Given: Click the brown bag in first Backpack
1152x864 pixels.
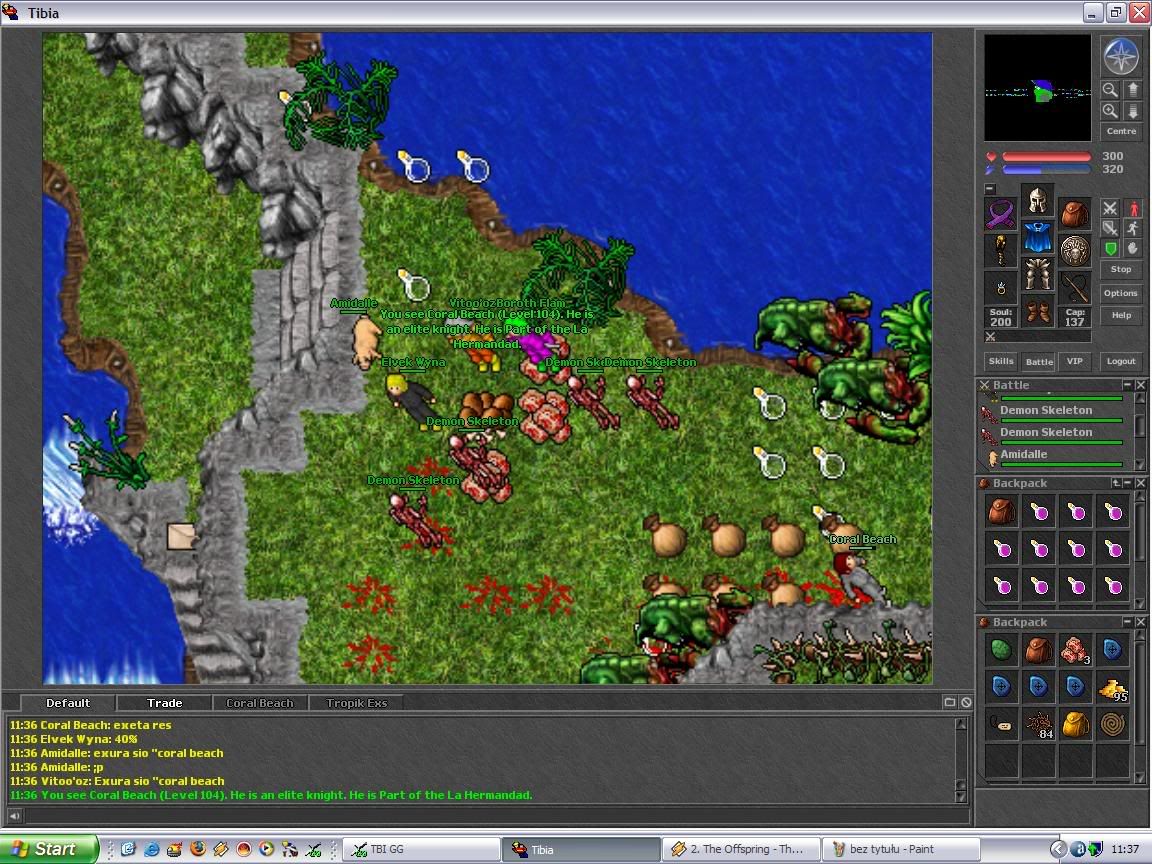Looking at the screenshot, I should pos(1001,511).
